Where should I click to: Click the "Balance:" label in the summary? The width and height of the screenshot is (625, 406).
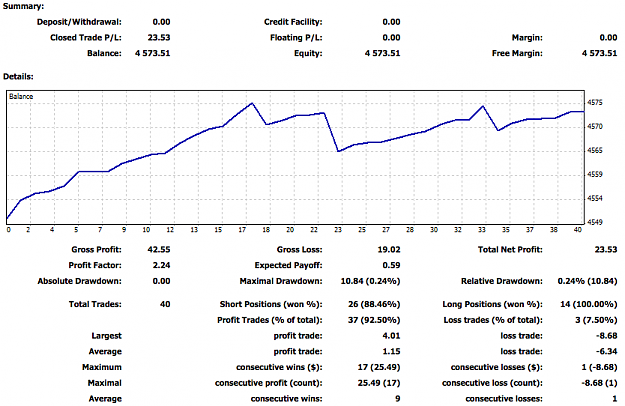(104, 53)
